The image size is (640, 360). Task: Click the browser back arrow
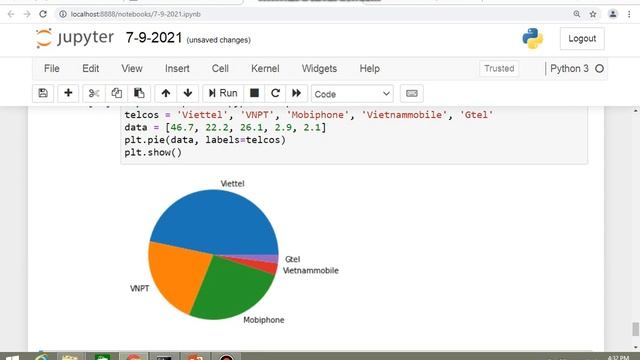pos(11,14)
